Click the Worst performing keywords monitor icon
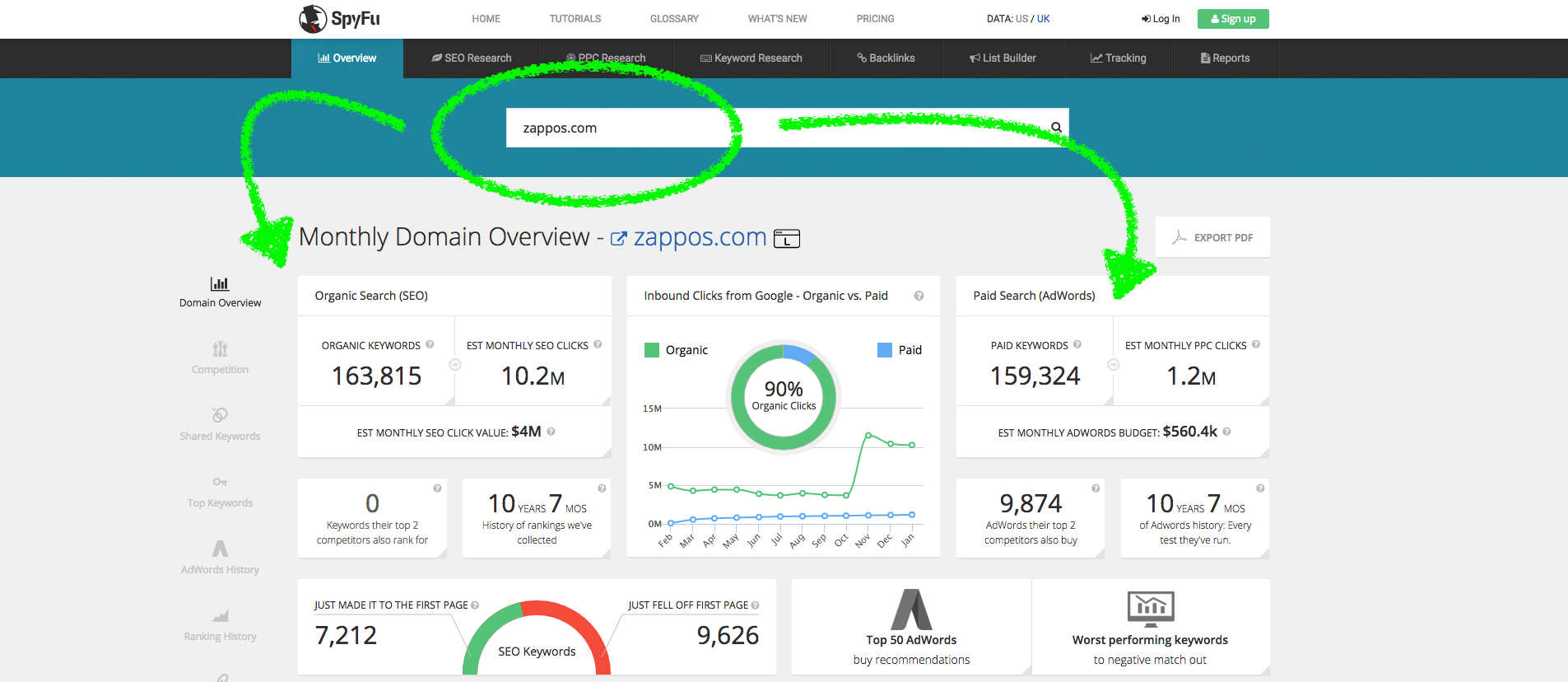The image size is (1568, 682). point(1151,610)
